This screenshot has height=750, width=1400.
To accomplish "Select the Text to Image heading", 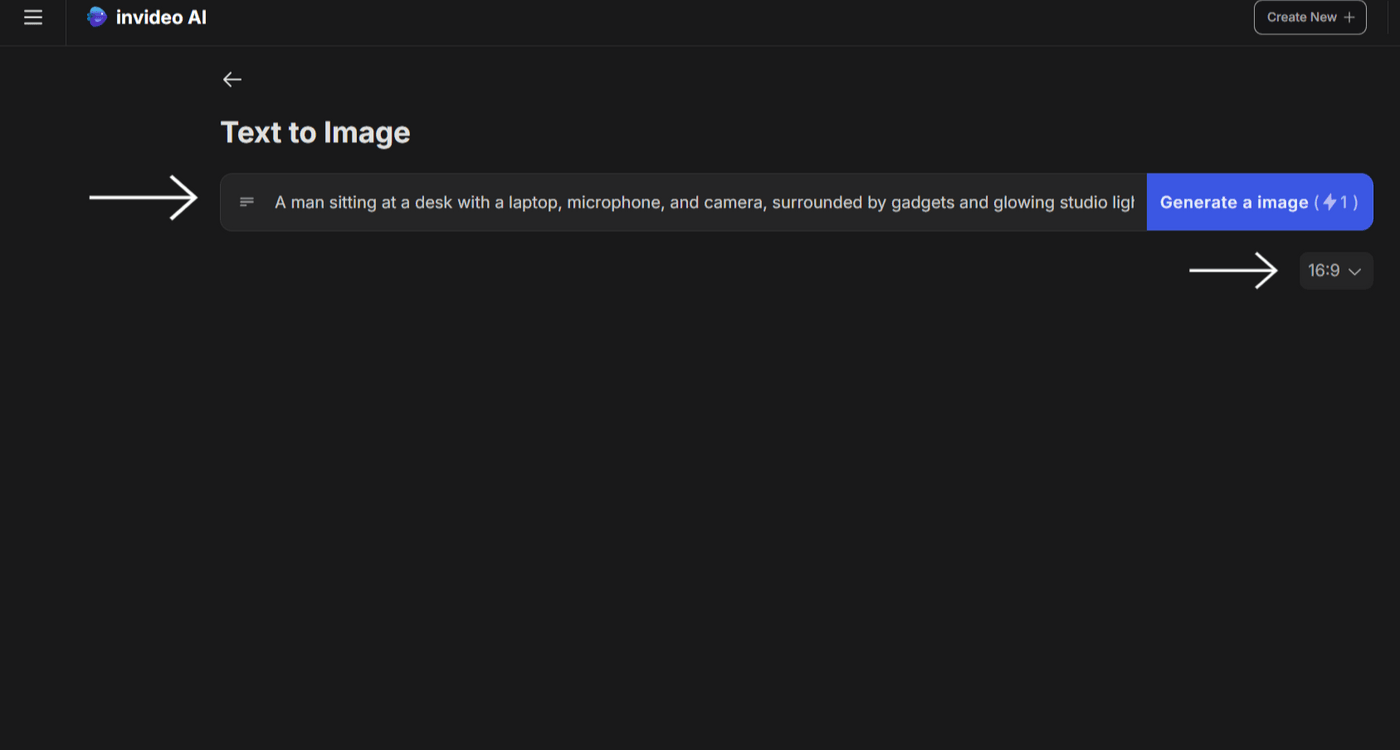I will coord(315,131).
